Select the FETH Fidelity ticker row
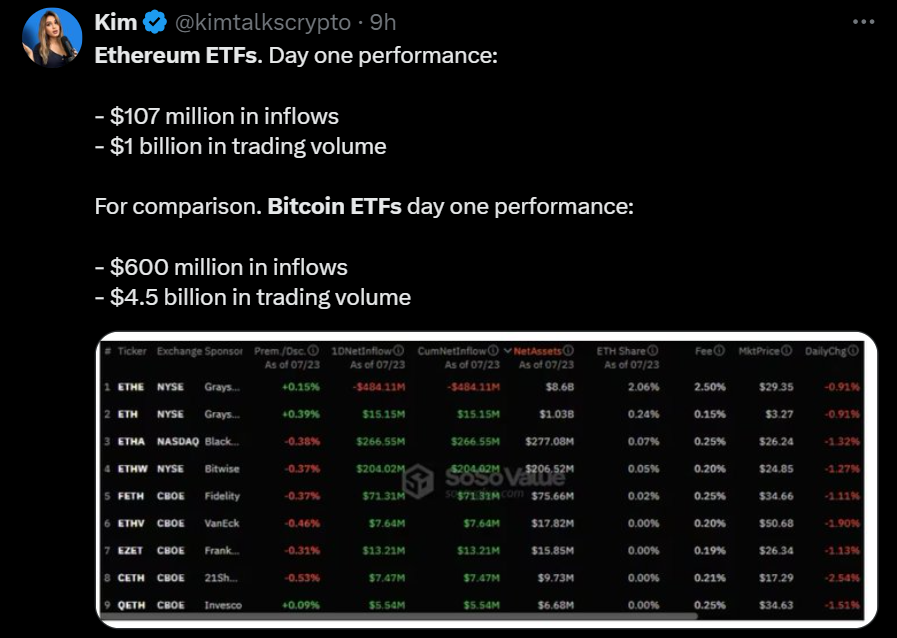Screen dimensions: 897x638 pos(482,496)
